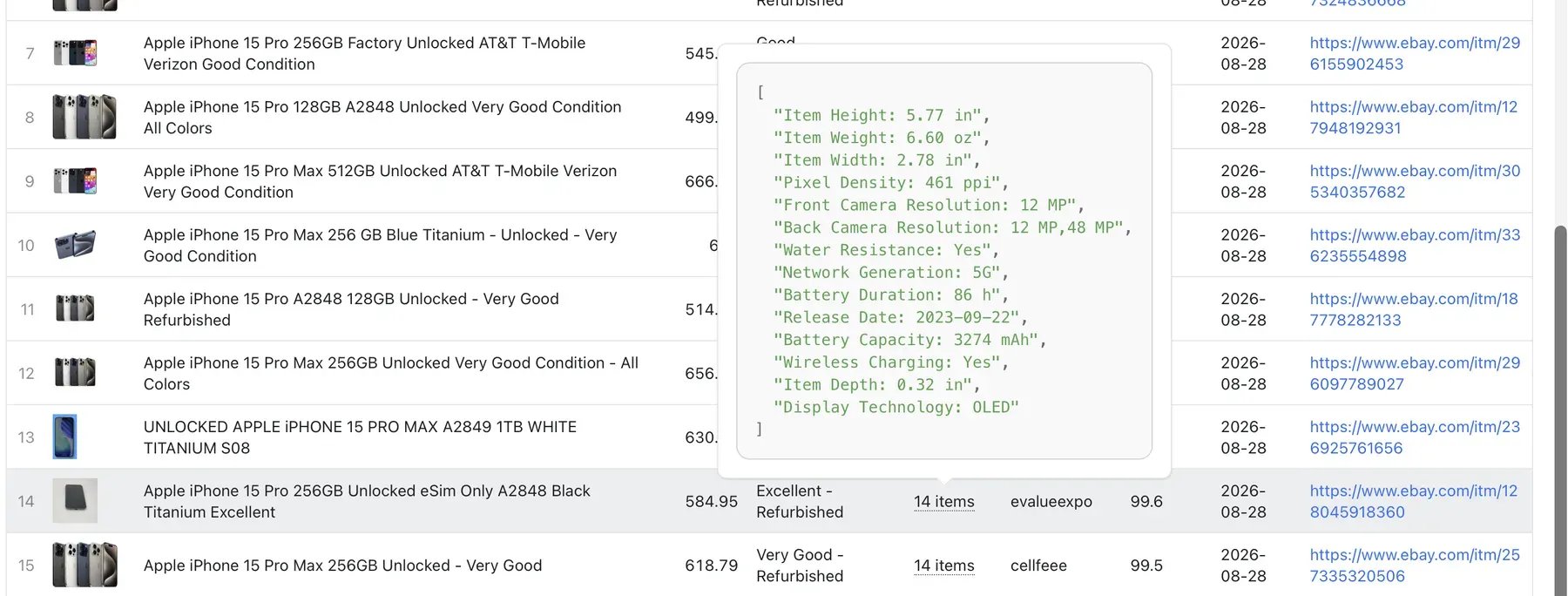The height and width of the screenshot is (596, 1568).
Task: Click "Excellent - Refurbished" condition cell
Action: click(x=800, y=502)
